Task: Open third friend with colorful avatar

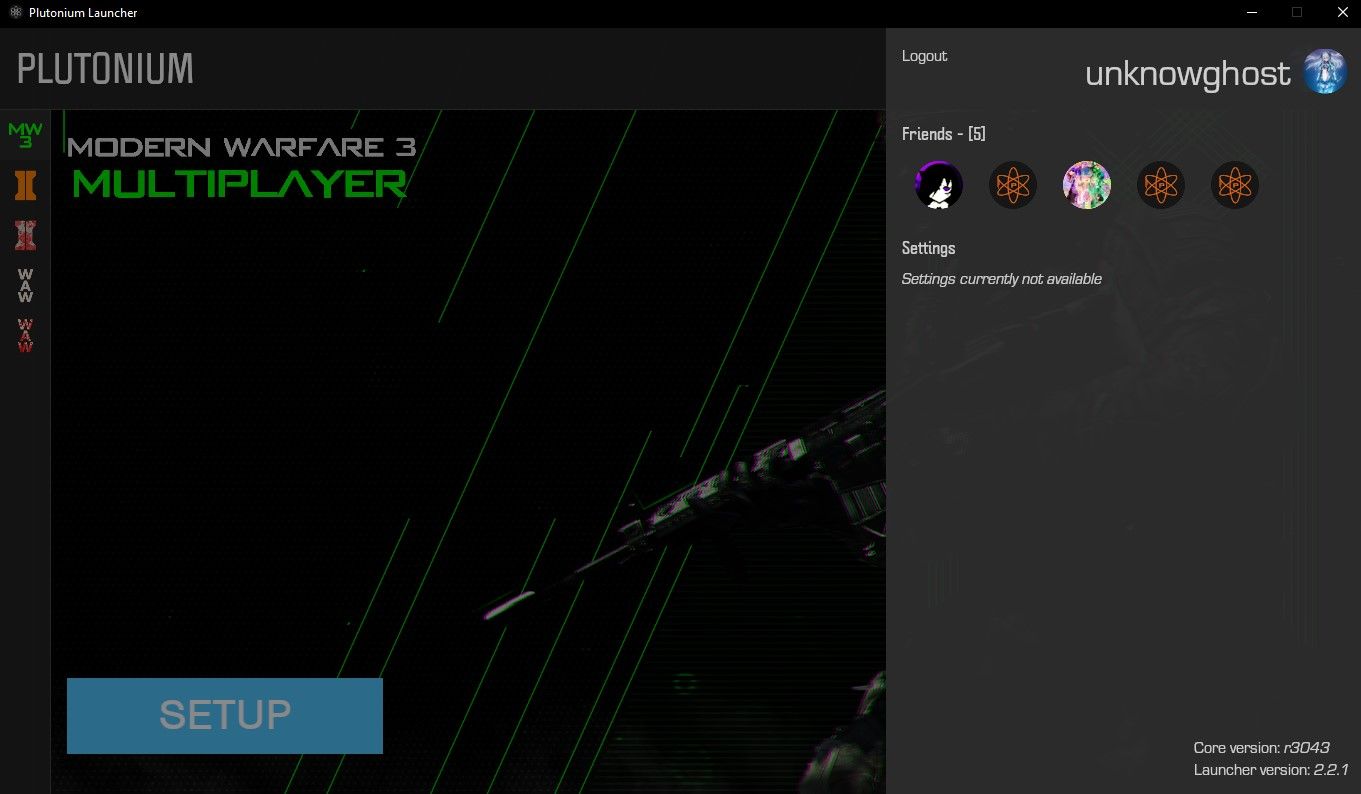Action: (1087, 185)
